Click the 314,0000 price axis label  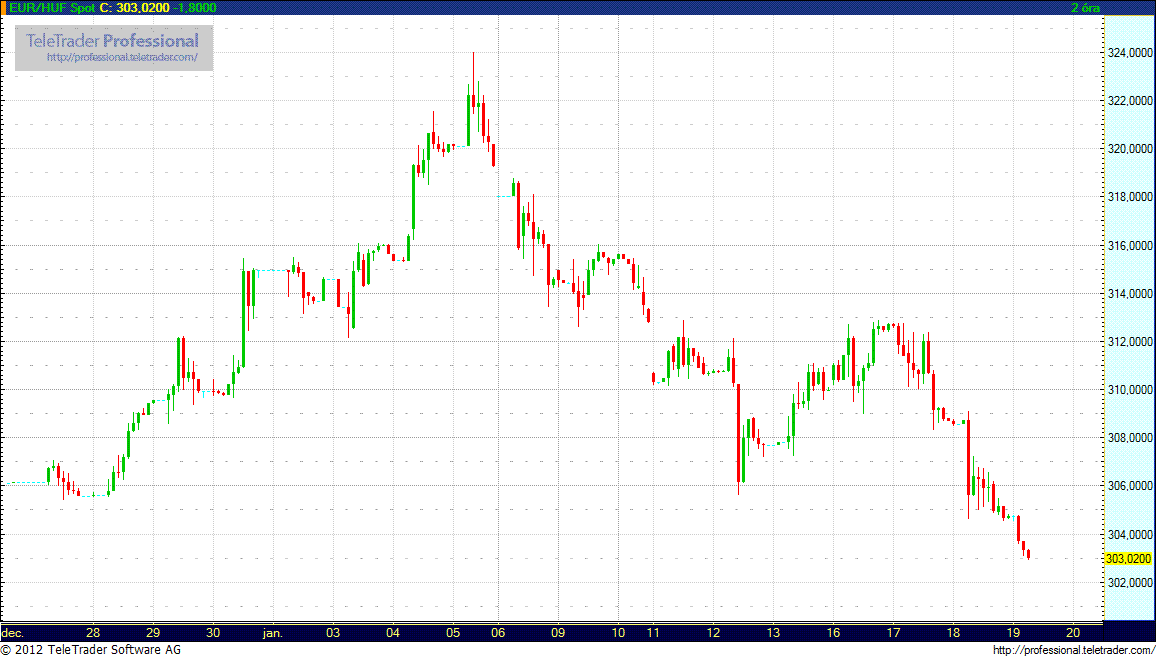(x=1129, y=294)
